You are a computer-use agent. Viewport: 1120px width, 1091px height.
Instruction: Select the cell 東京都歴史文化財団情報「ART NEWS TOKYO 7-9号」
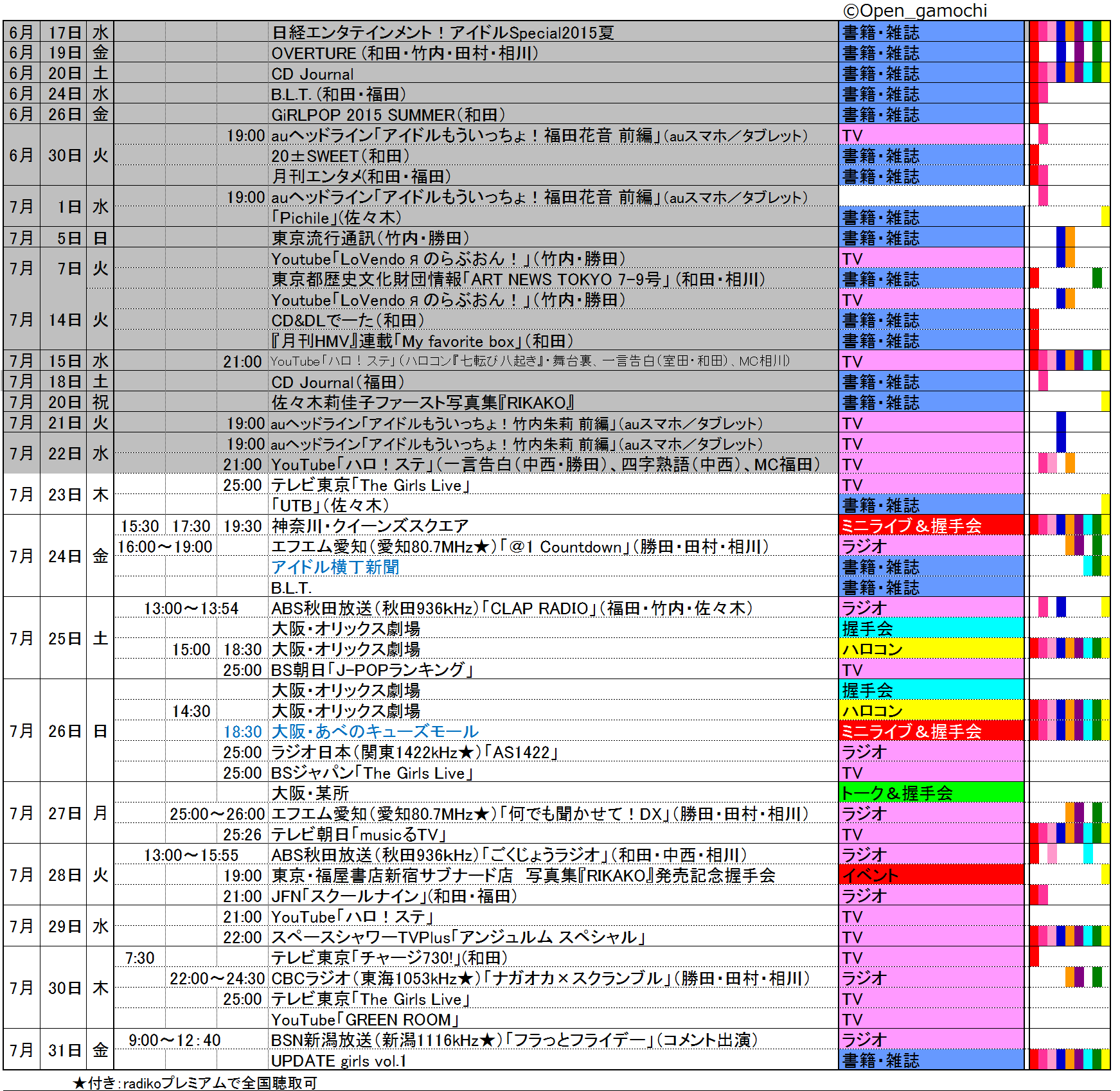pos(553,279)
